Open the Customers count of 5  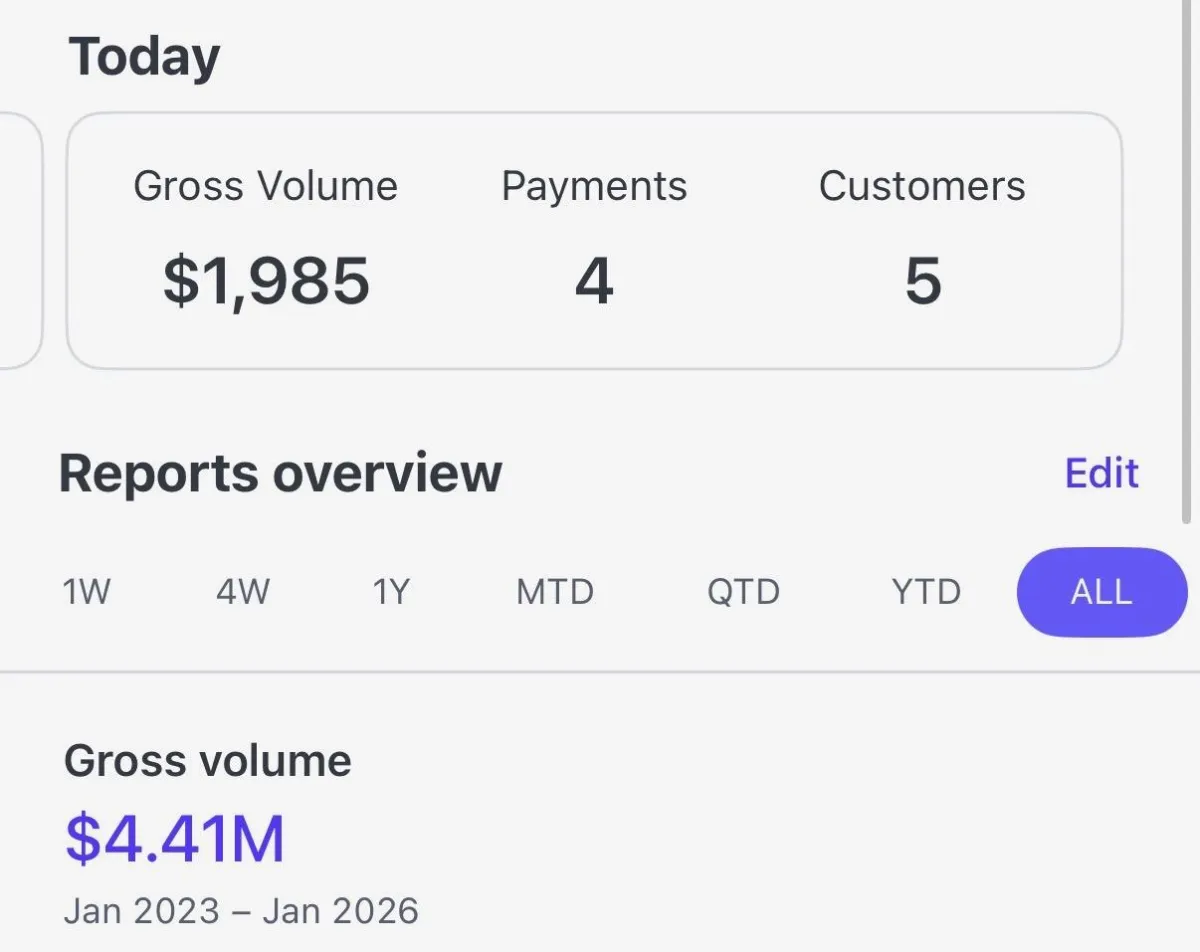click(923, 281)
